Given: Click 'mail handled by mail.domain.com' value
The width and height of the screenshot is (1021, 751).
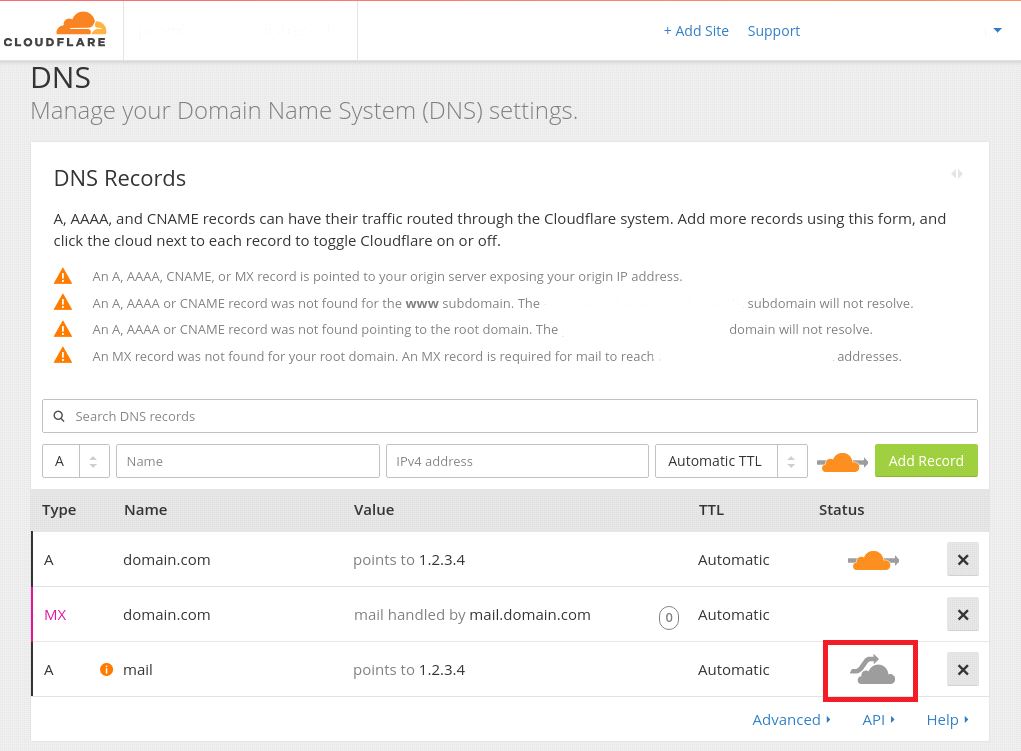Looking at the screenshot, I should [472, 615].
